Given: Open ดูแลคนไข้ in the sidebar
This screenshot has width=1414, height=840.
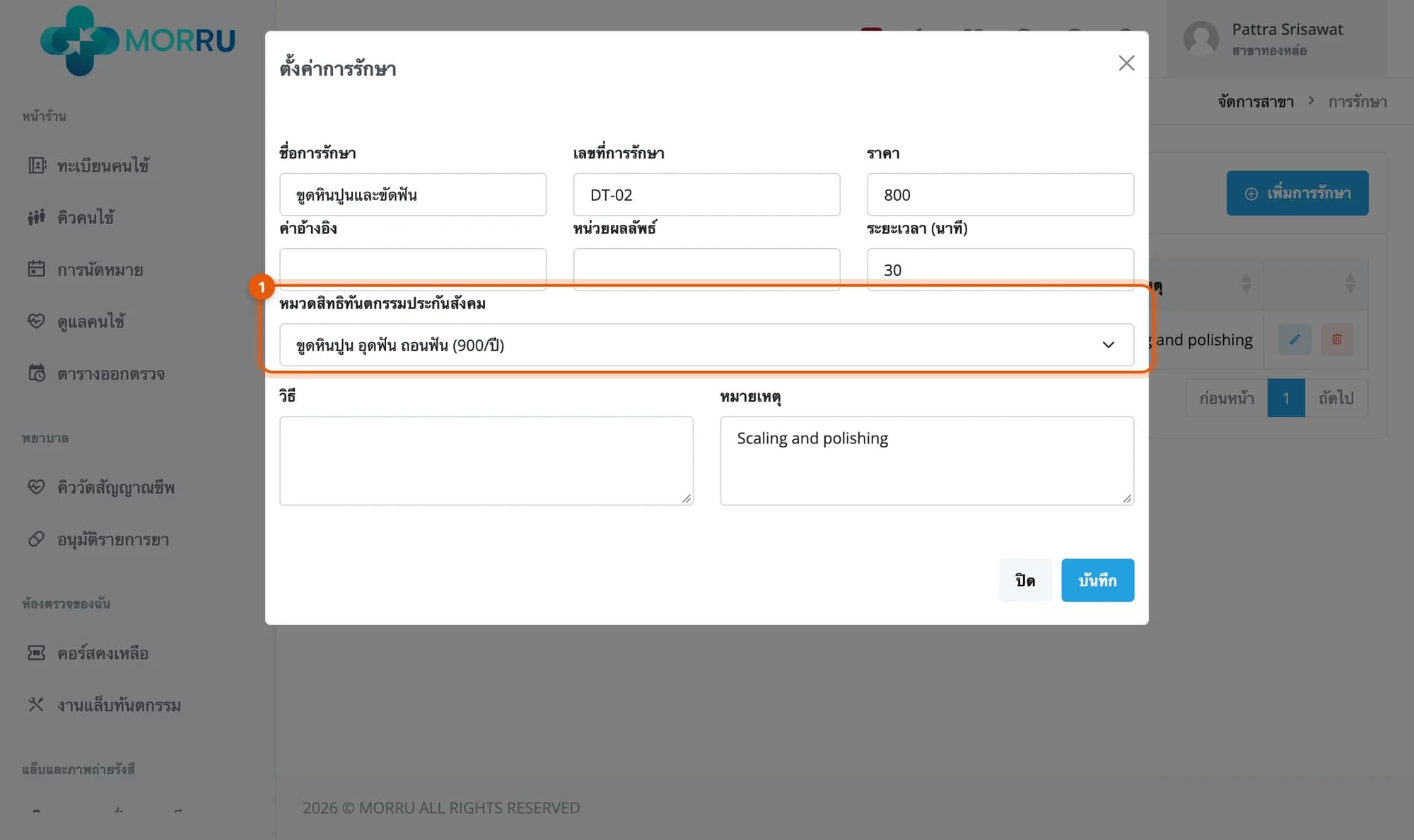Looking at the screenshot, I should click(x=90, y=322).
